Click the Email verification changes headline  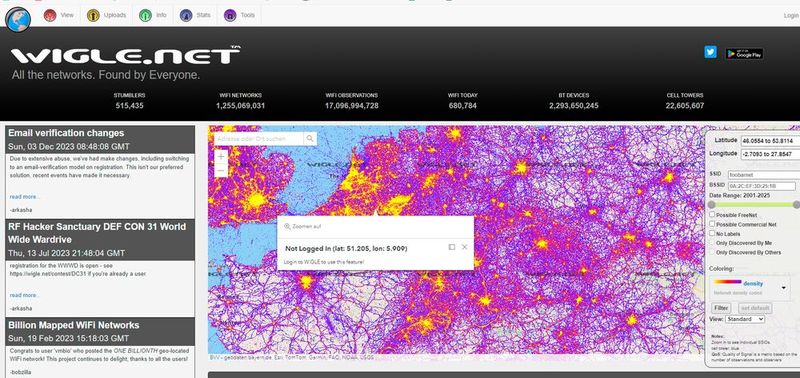[66, 133]
